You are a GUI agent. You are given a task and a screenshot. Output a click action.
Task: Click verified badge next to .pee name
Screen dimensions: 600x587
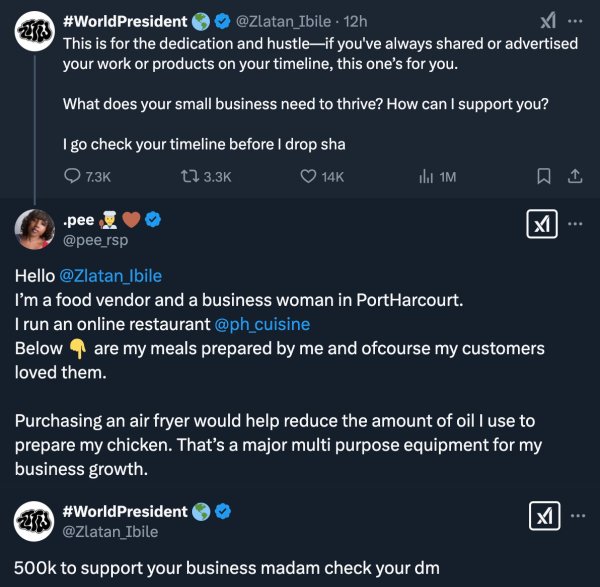tap(154, 219)
